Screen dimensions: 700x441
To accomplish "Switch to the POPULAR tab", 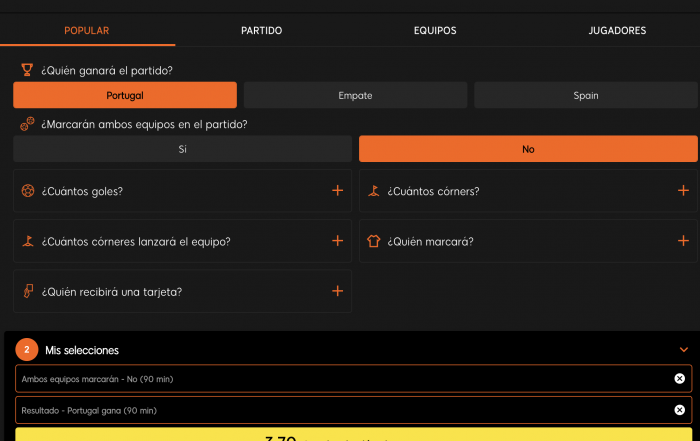I will pyautogui.click(x=87, y=30).
